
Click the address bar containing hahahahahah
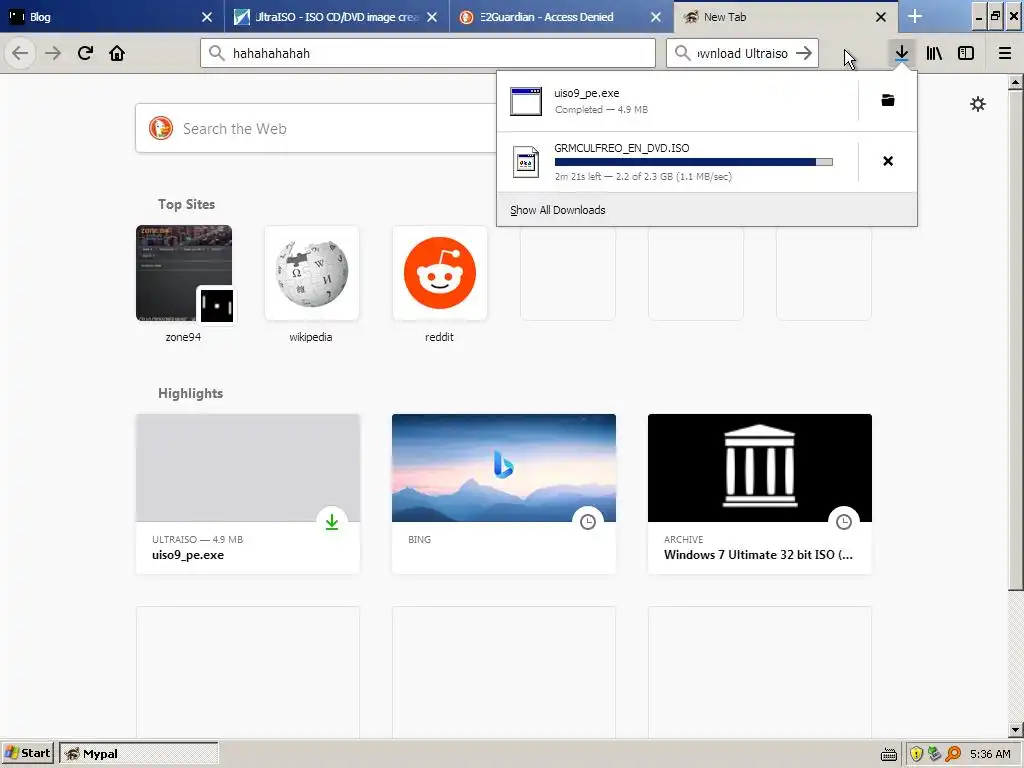(428, 53)
